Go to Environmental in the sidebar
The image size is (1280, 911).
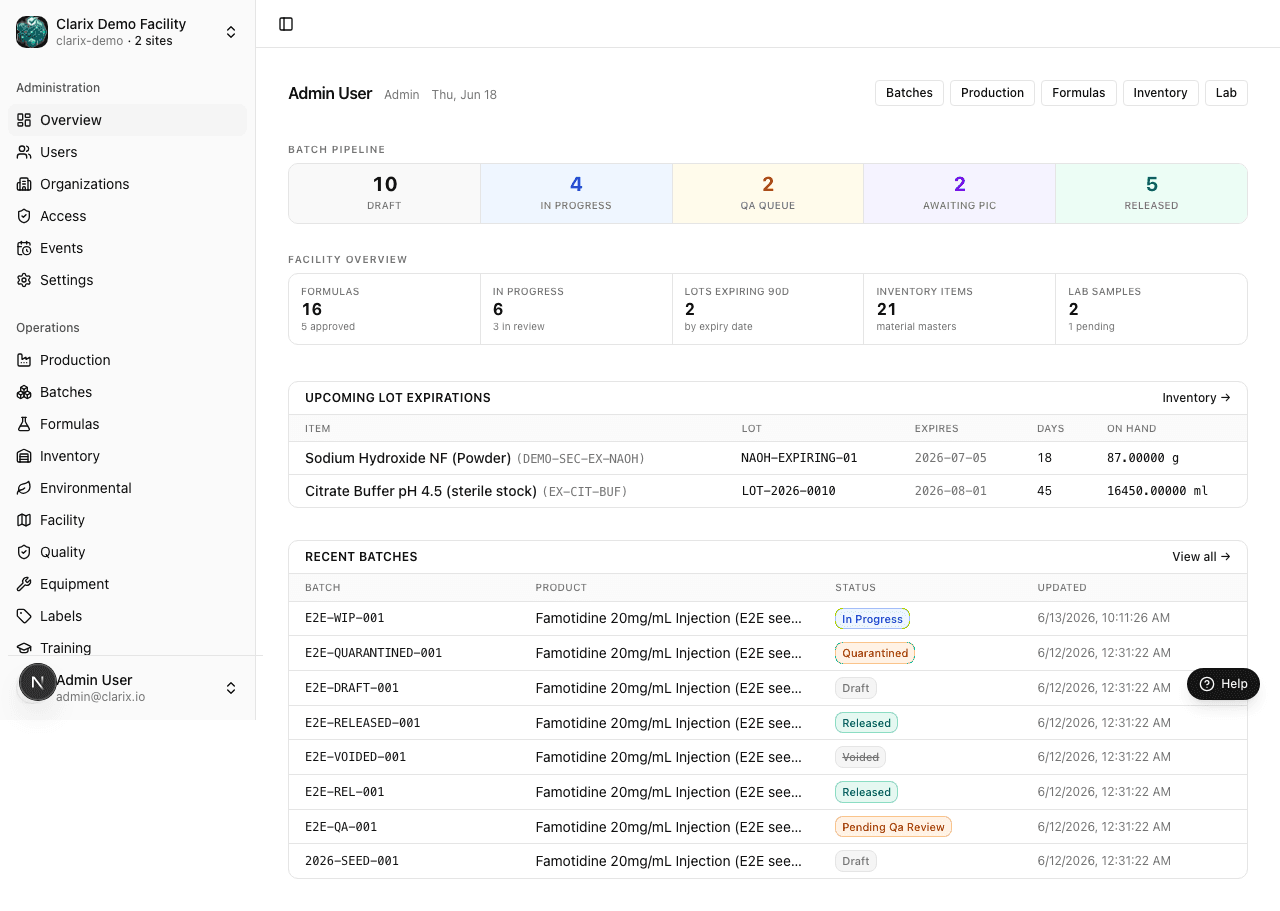click(x=127, y=488)
